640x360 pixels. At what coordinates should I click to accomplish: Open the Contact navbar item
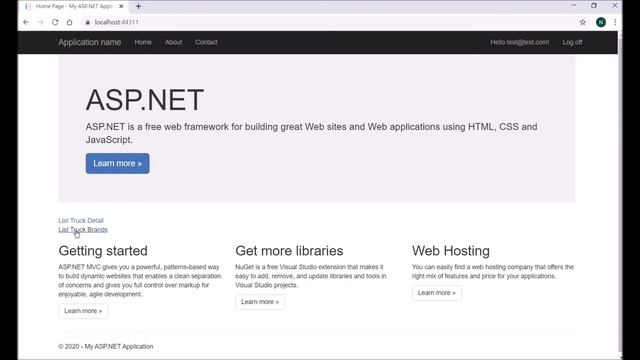206,42
